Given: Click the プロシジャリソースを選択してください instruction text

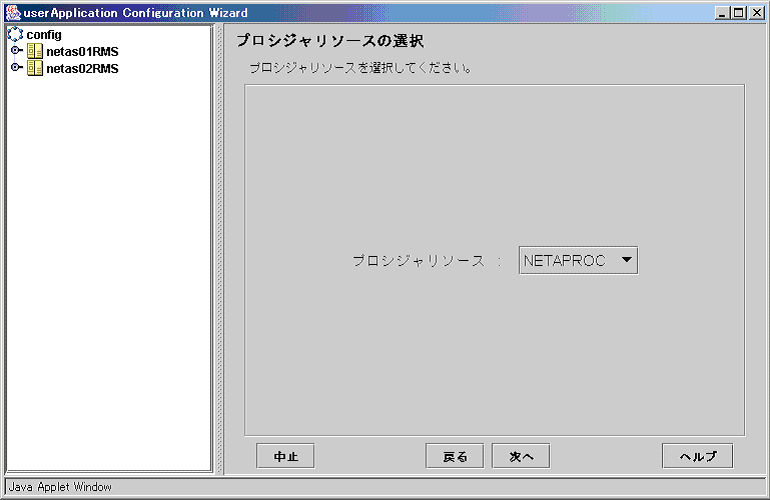Looking at the screenshot, I should pyautogui.click(x=361, y=68).
